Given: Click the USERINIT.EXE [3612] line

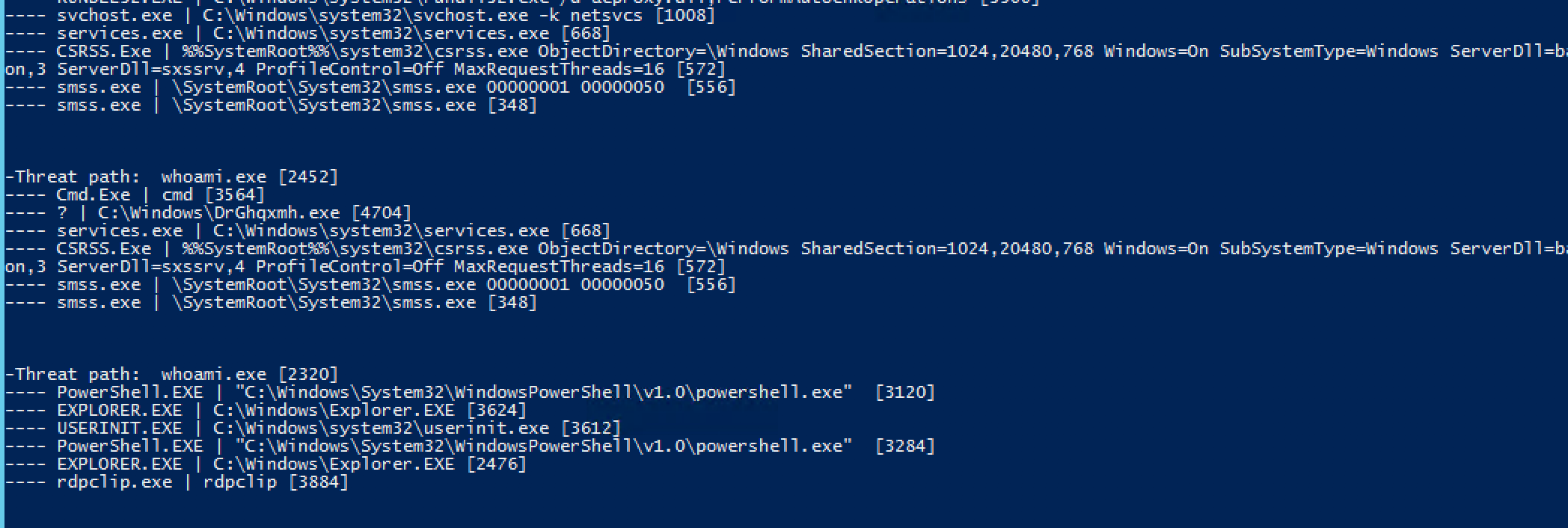Looking at the screenshot, I should 313,429.
